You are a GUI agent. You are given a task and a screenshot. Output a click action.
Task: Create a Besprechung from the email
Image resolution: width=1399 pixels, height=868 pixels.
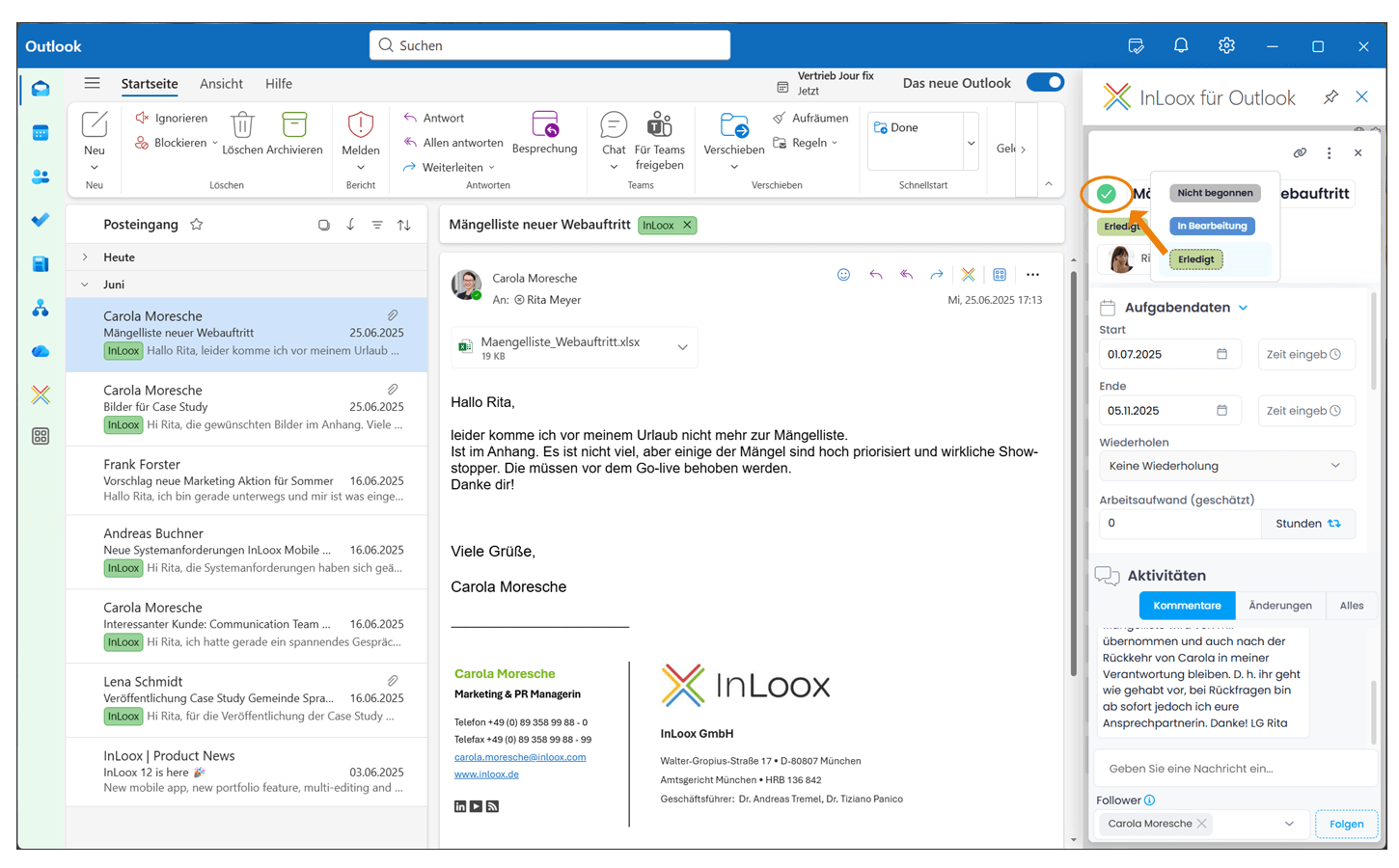(x=545, y=133)
